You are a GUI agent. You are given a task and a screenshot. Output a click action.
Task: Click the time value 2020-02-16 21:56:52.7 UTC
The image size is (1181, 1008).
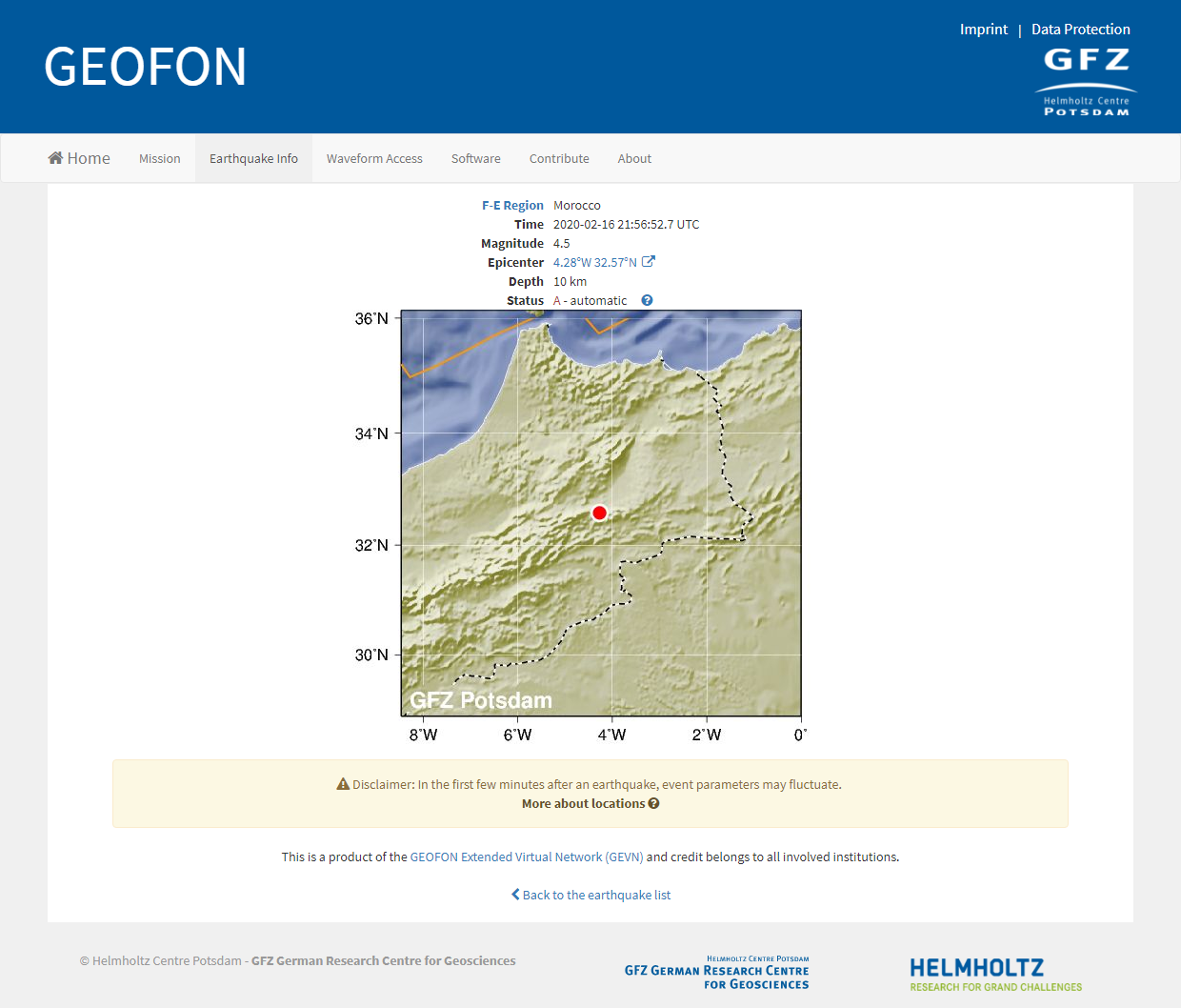(x=627, y=225)
